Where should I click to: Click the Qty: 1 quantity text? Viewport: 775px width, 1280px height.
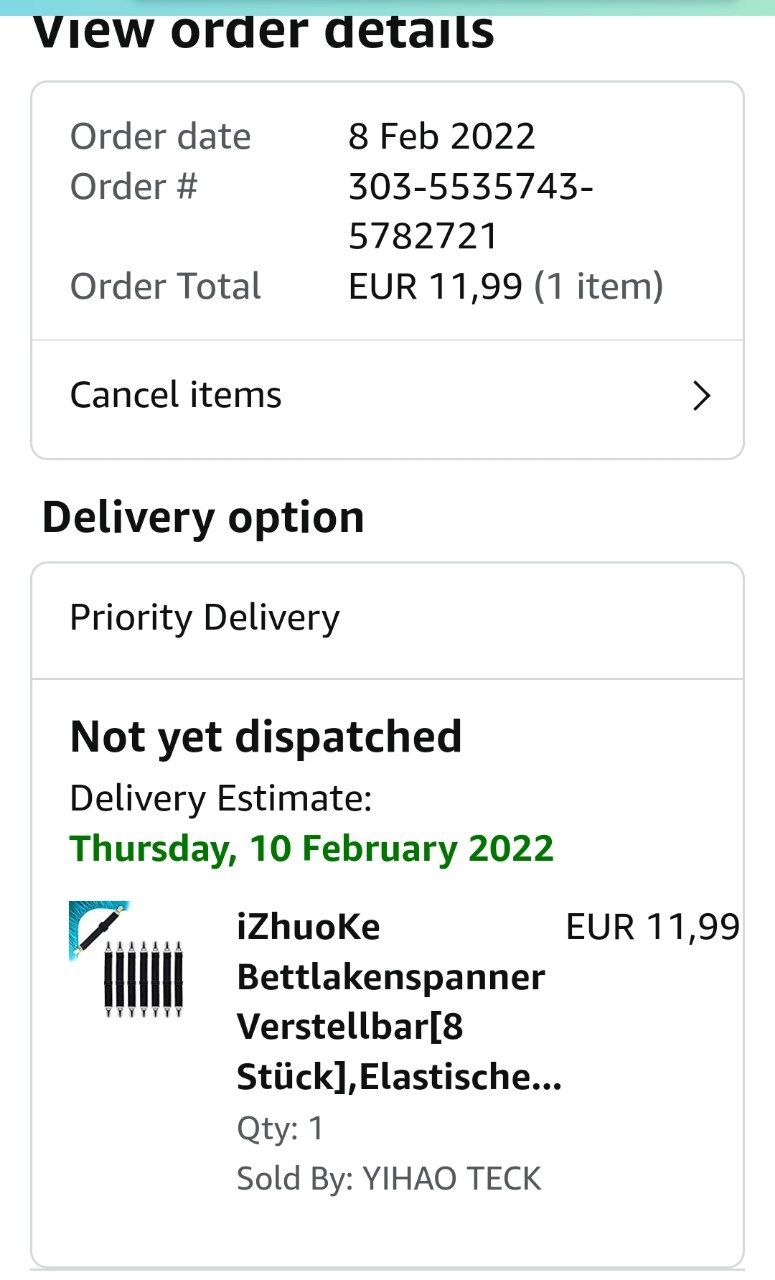280,1129
